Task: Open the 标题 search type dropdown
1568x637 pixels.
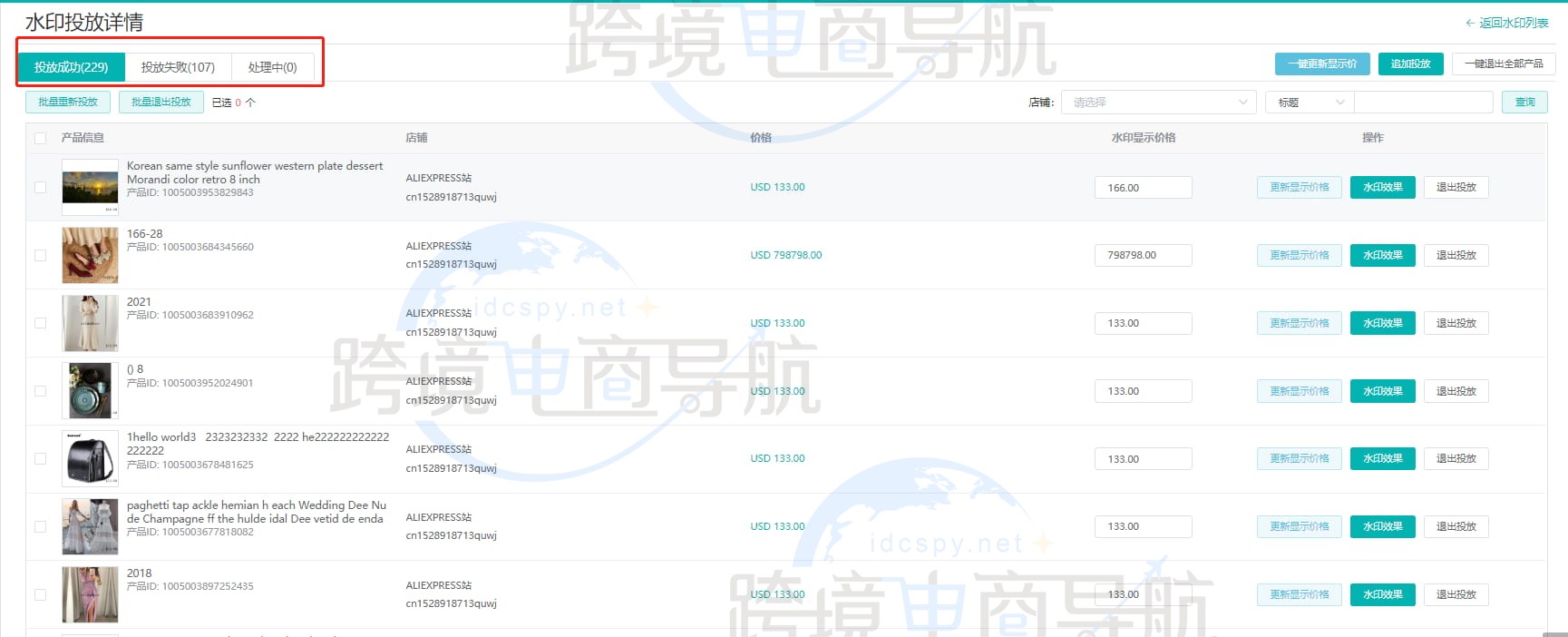Action: pyautogui.click(x=1309, y=103)
